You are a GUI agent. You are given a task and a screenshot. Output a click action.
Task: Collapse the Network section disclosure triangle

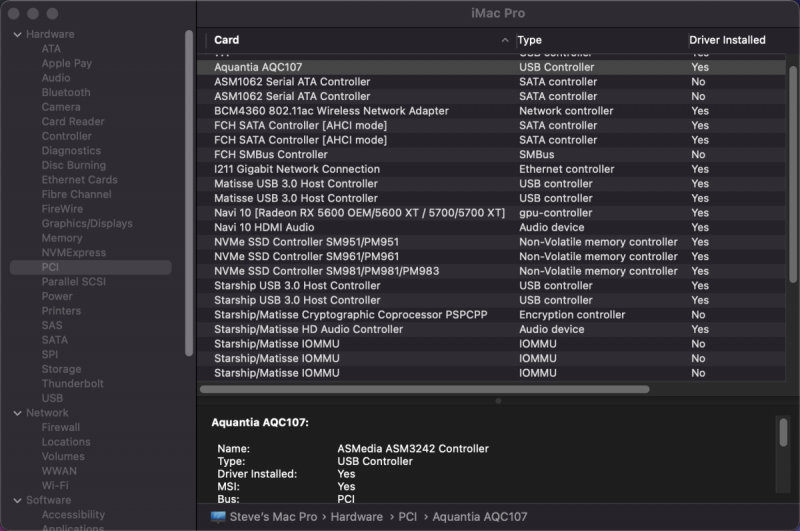[17, 412]
